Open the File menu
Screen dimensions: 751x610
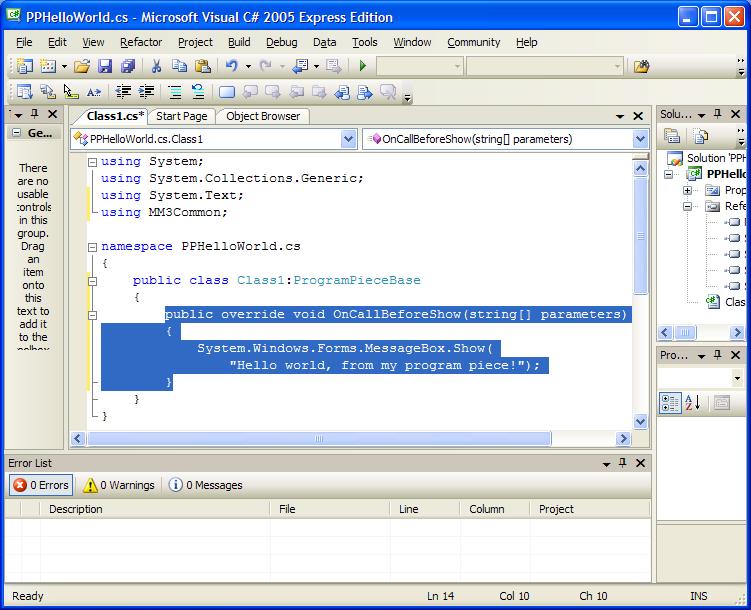(x=24, y=42)
